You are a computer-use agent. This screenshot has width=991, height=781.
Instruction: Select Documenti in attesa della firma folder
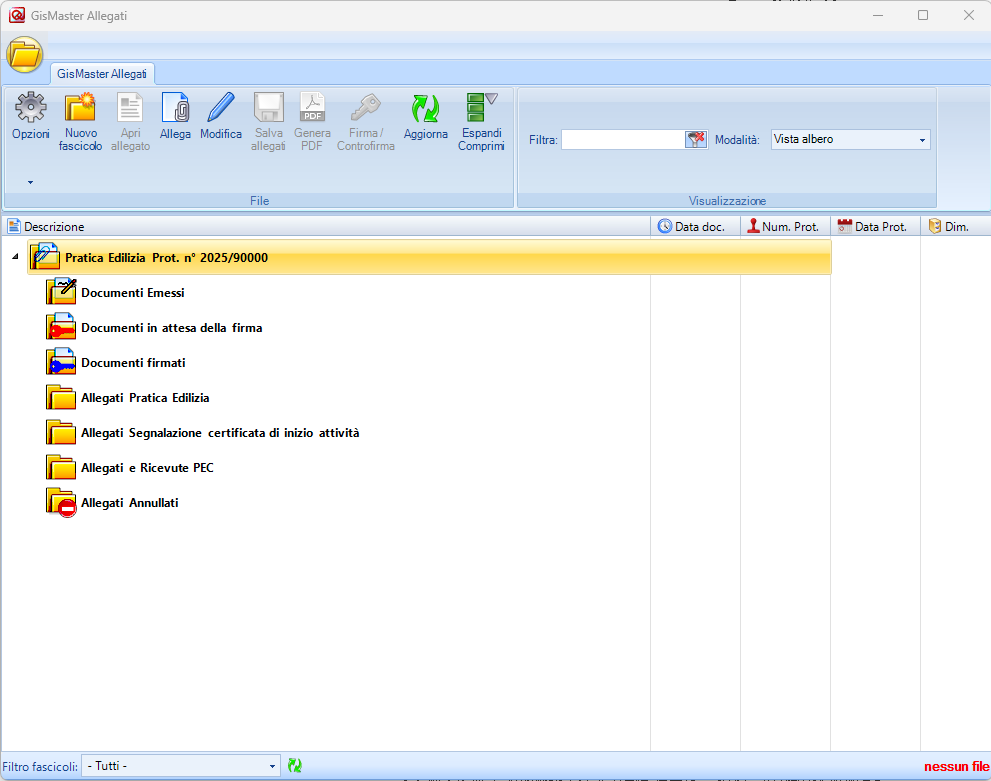(171, 328)
